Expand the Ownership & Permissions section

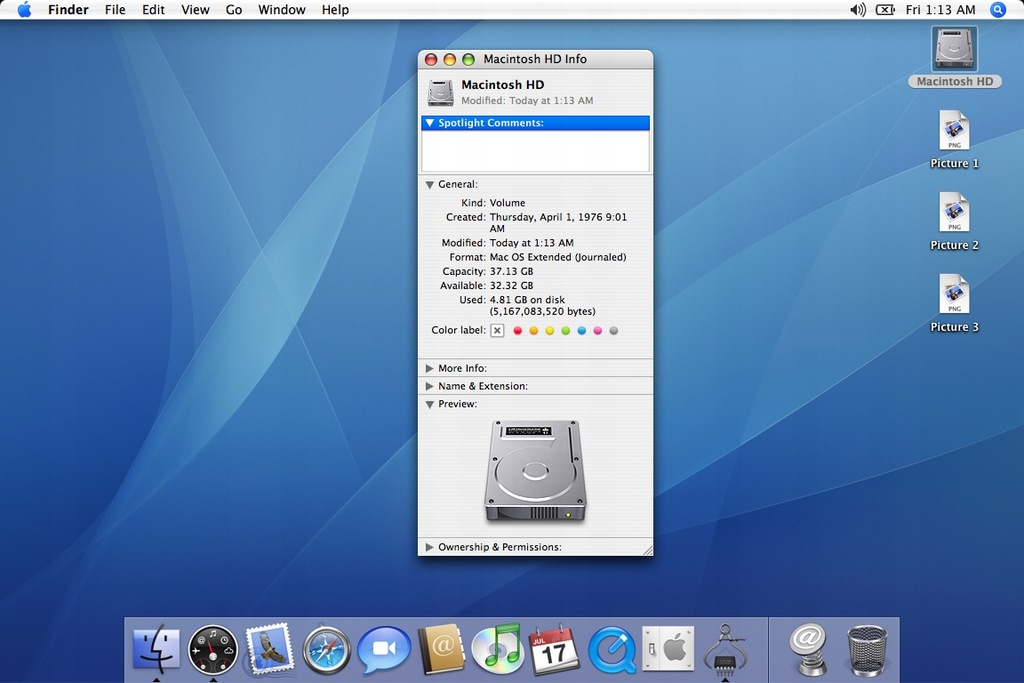pos(430,547)
